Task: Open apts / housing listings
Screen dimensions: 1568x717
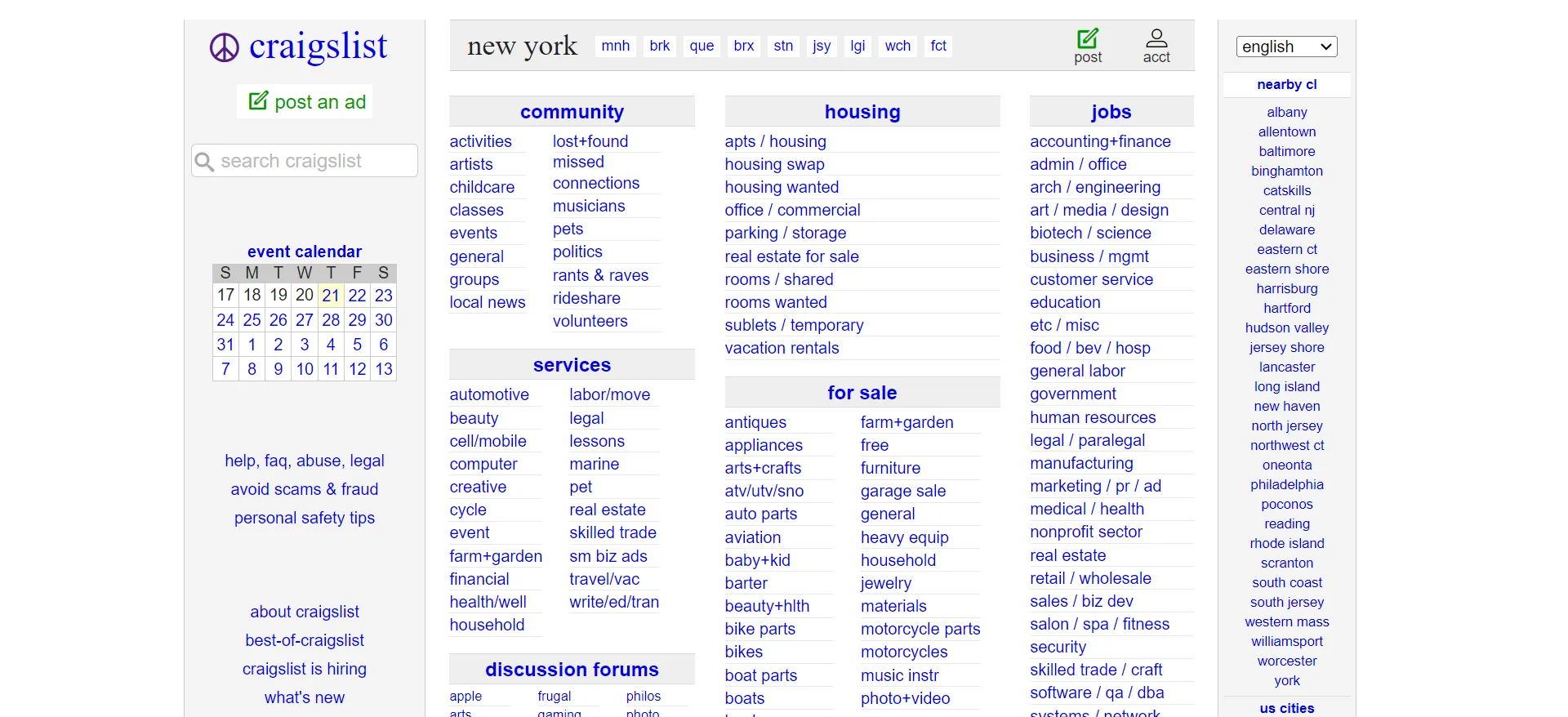Action: pyautogui.click(x=775, y=141)
